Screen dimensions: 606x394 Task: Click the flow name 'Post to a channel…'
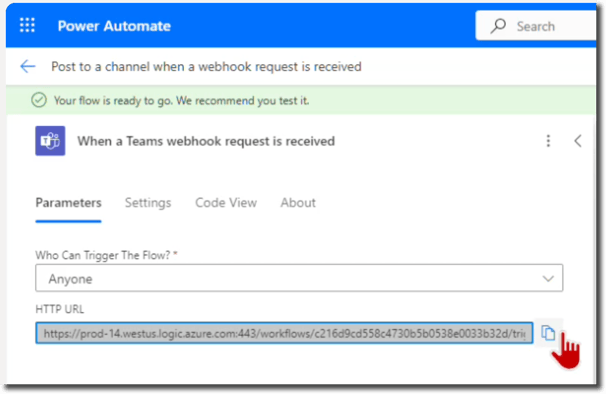click(206, 67)
